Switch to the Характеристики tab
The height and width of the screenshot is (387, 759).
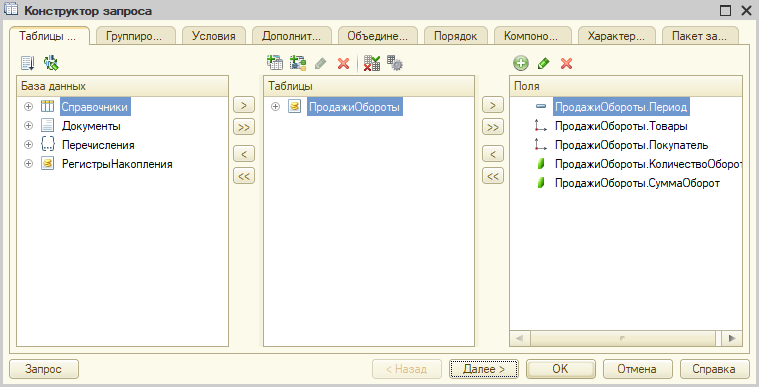coord(616,36)
